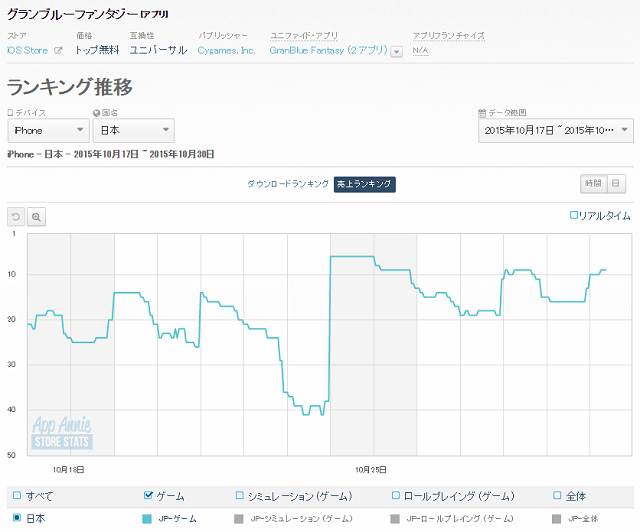Click the JP-ゲーム teal legend swatch
Screen dimensions: 640x532
(147, 519)
